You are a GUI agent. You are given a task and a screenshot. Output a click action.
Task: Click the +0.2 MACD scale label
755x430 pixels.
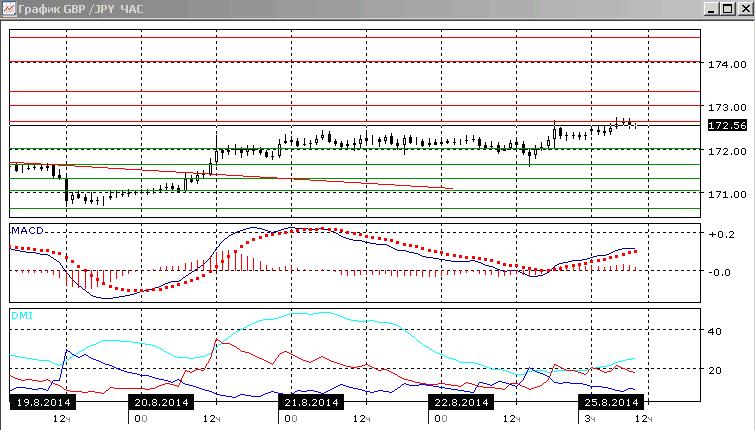[x=721, y=235]
